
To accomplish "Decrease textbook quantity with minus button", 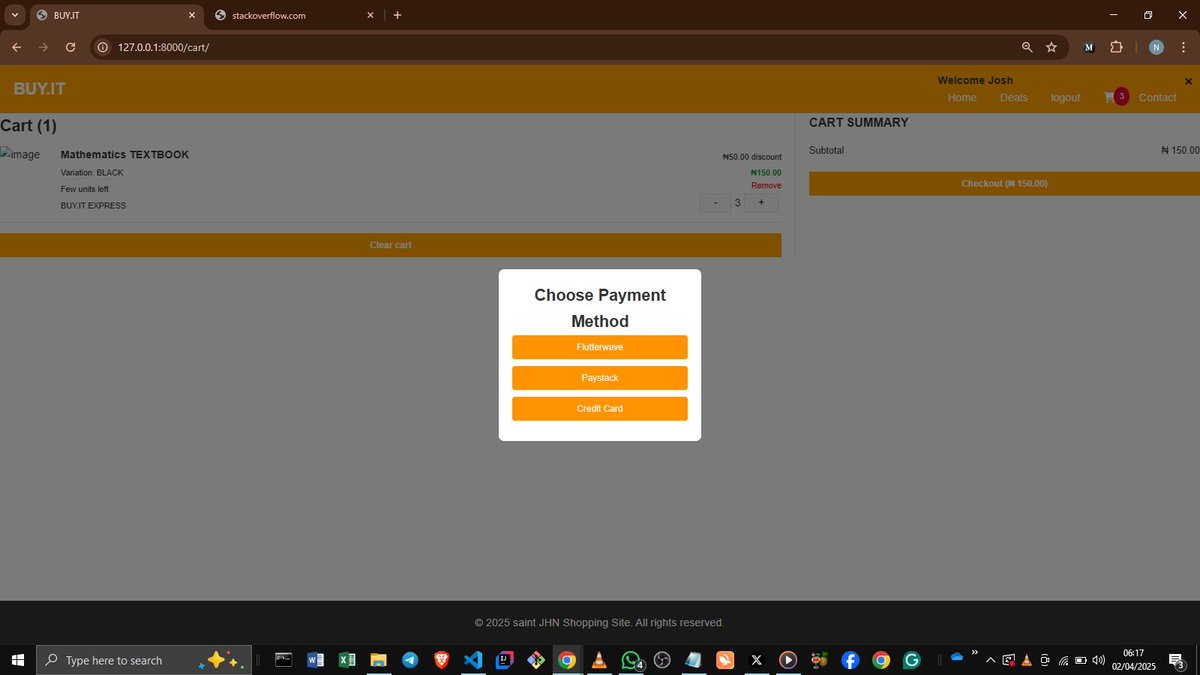I will (714, 203).
